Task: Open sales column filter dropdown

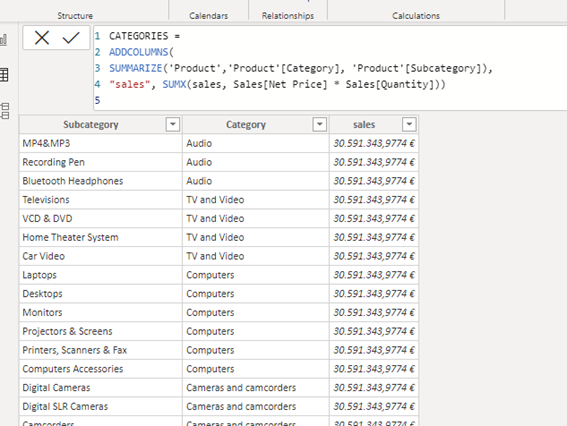Action: click(409, 124)
